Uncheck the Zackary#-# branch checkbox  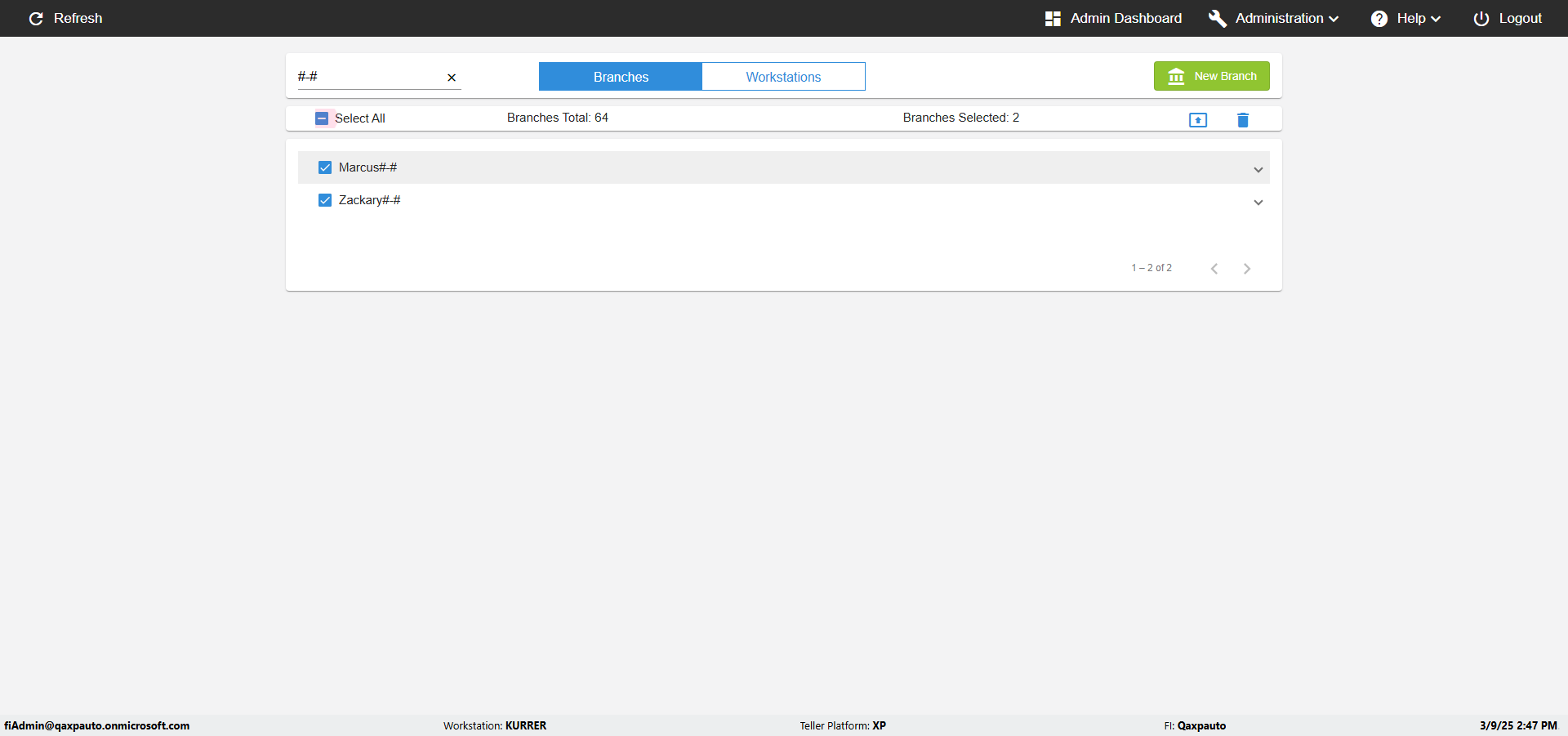point(325,200)
